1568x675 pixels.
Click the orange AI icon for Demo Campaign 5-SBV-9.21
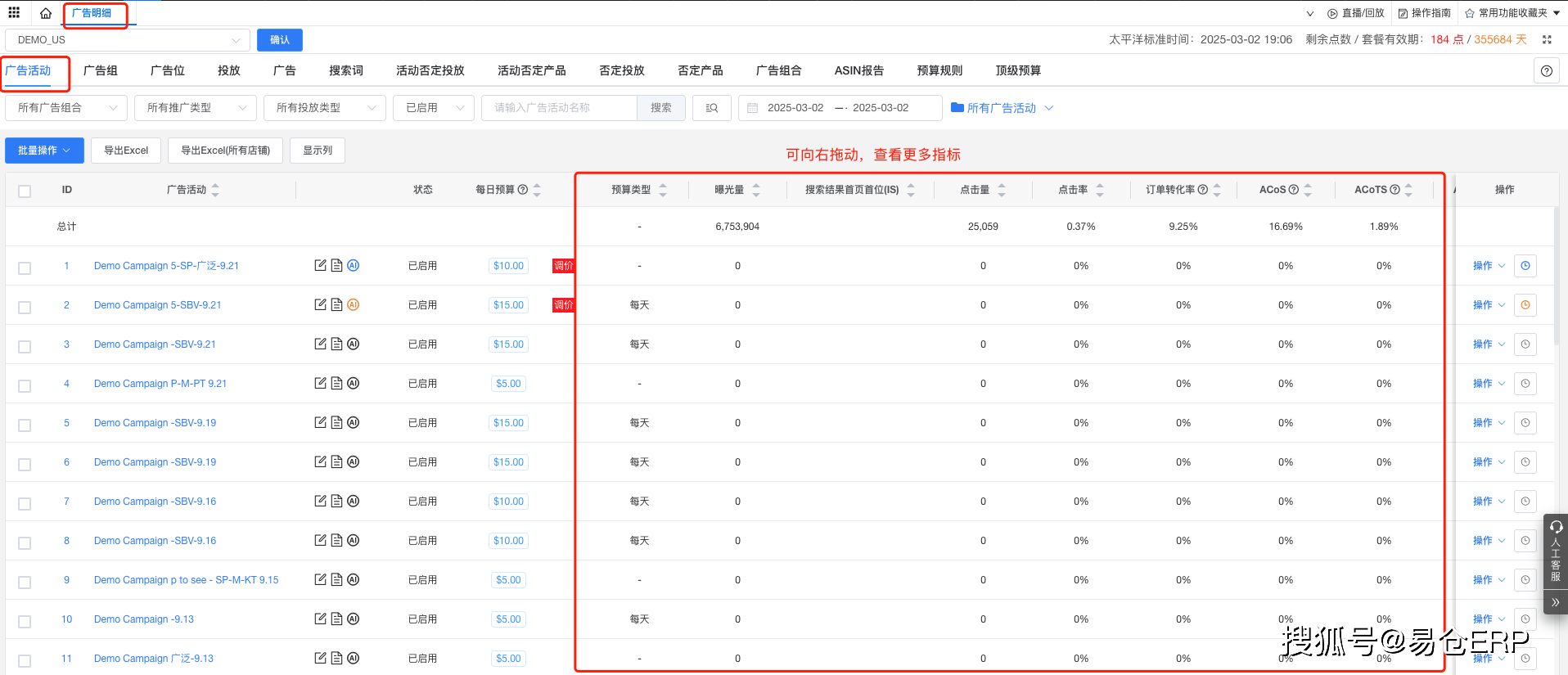pyautogui.click(x=354, y=305)
